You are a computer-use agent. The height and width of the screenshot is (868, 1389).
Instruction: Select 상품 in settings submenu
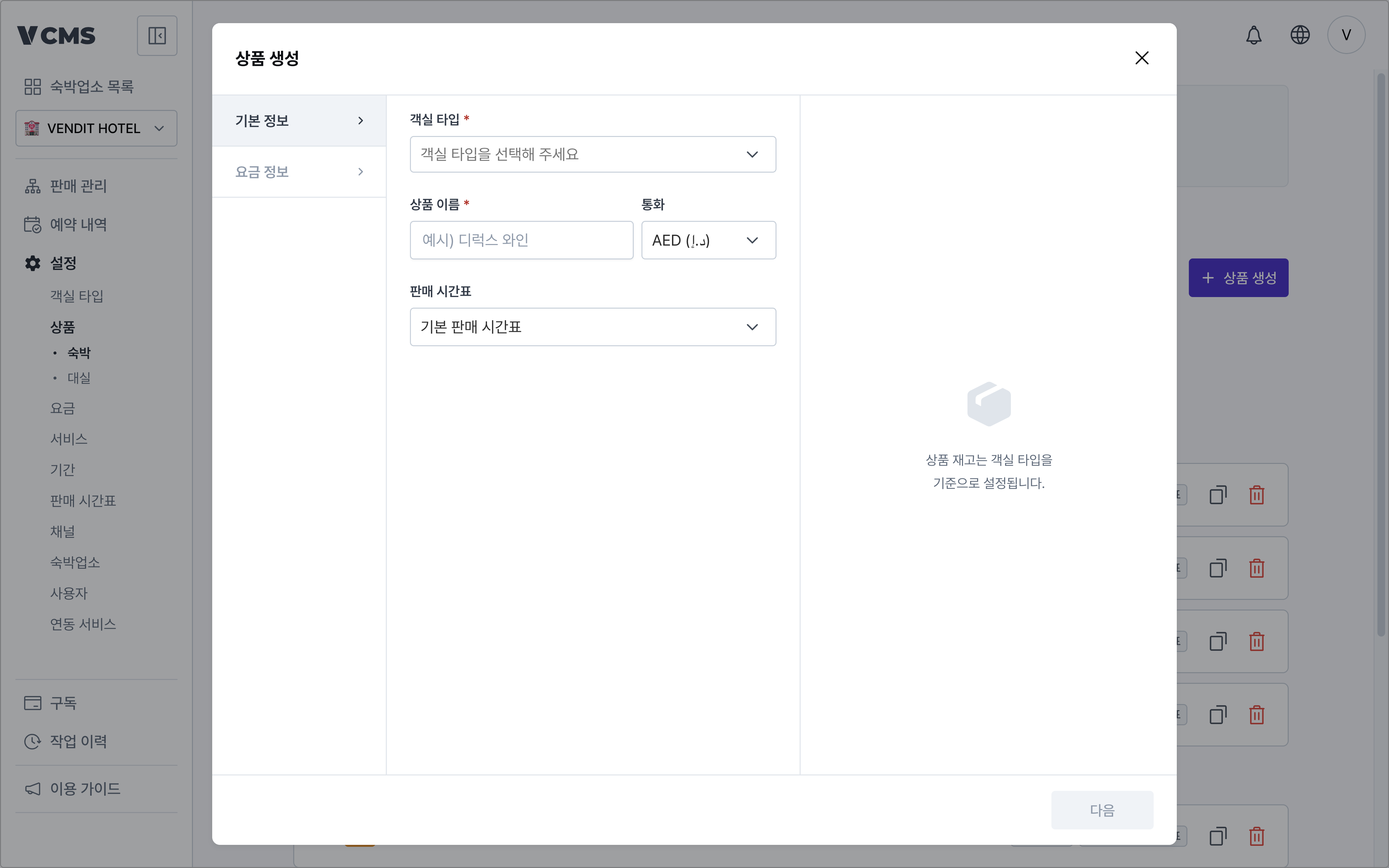pyautogui.click(x=63, y=327)
